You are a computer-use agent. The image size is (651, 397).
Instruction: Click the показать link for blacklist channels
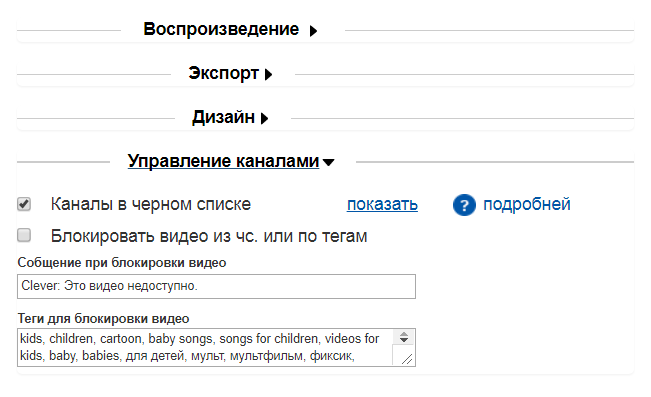[382, 204]
